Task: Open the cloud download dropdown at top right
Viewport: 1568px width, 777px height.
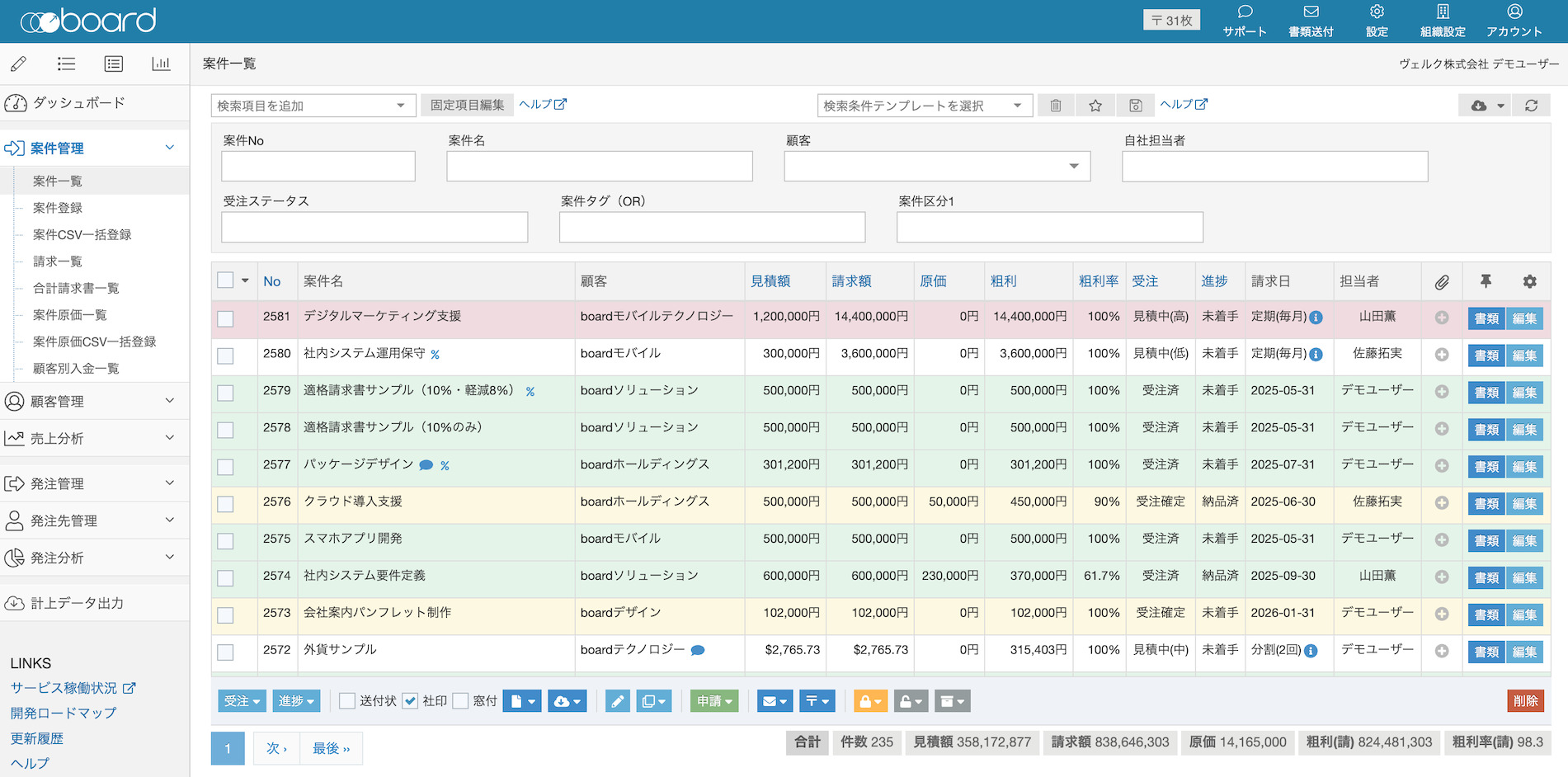Action: (1485, 106)
